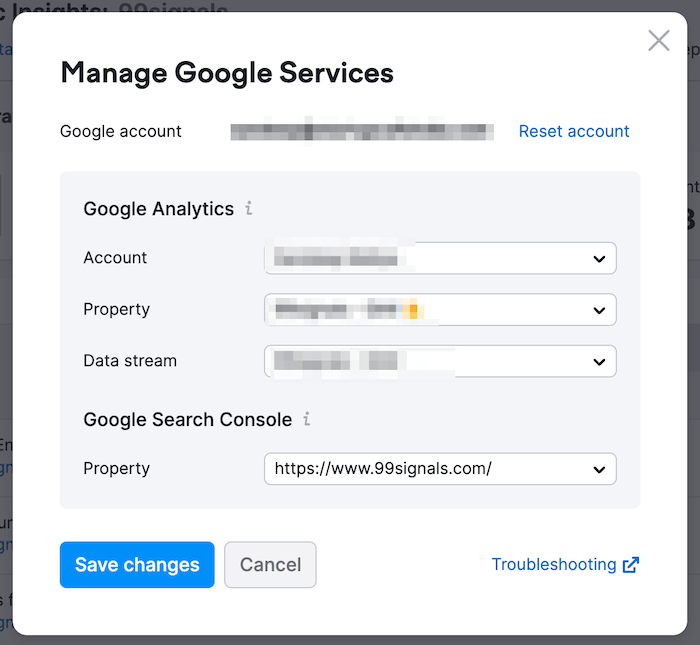The image size is (700, 645).
Task: Click the external link icon beside Troubleshooting
Action: pyautogui.click(x=631, y=565)
